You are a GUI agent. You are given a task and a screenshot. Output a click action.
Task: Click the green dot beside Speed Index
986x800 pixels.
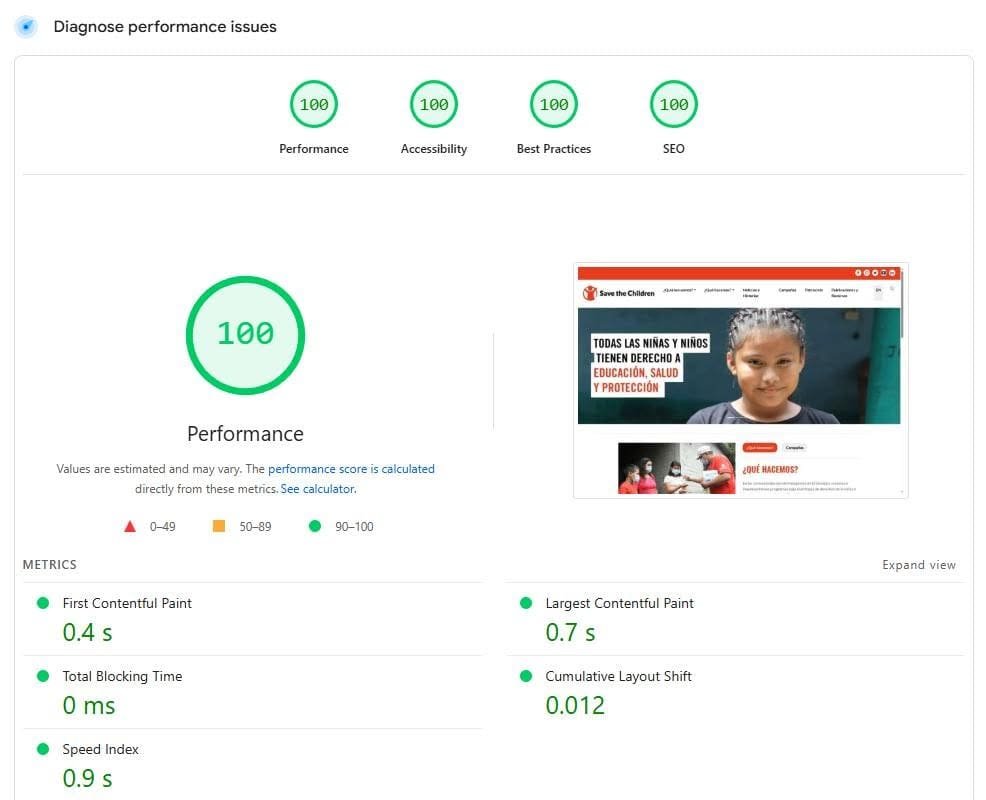(43, 749)
